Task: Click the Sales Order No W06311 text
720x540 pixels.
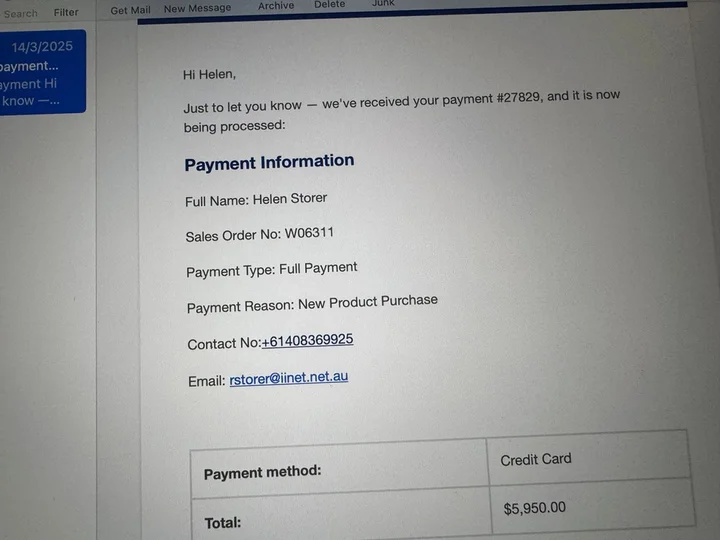Action: [x=259, y=235]
